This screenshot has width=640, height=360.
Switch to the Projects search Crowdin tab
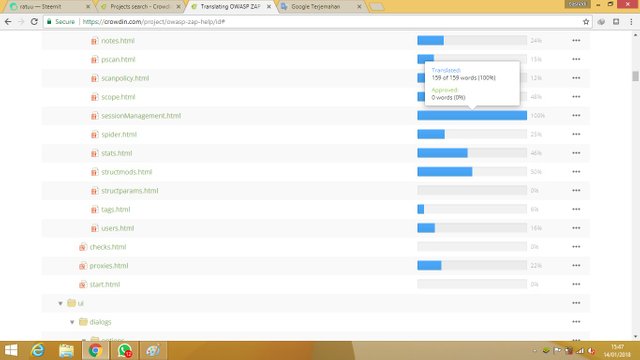(140, 7)
